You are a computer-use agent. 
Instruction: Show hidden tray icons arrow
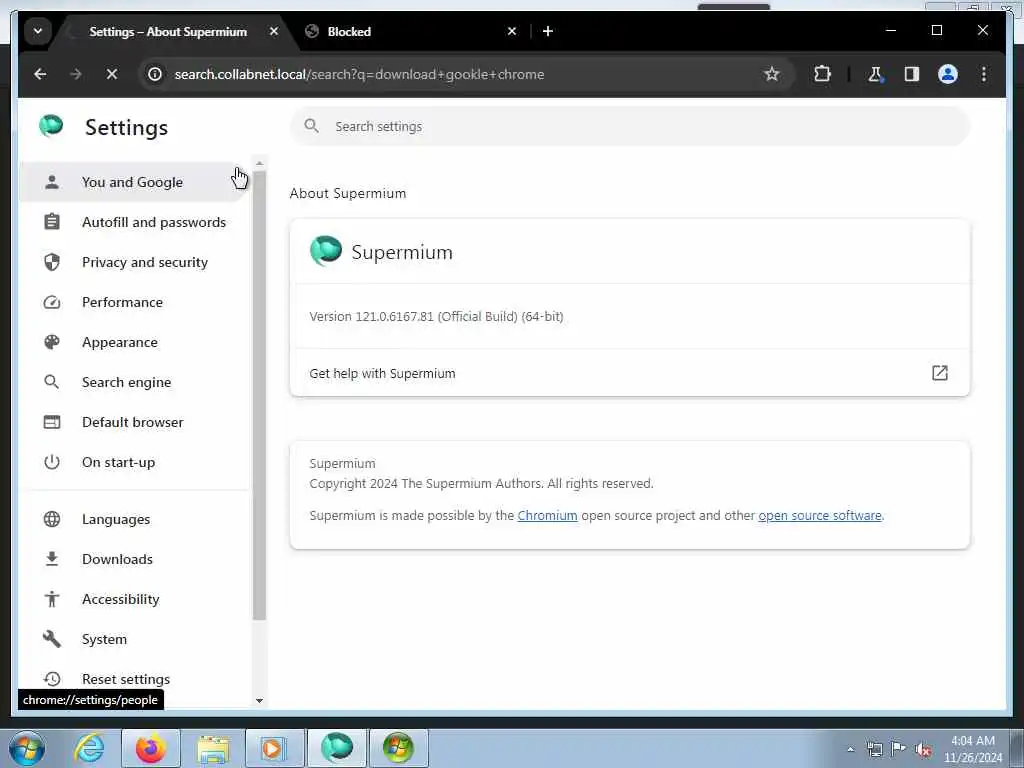[x=850, y=749]
